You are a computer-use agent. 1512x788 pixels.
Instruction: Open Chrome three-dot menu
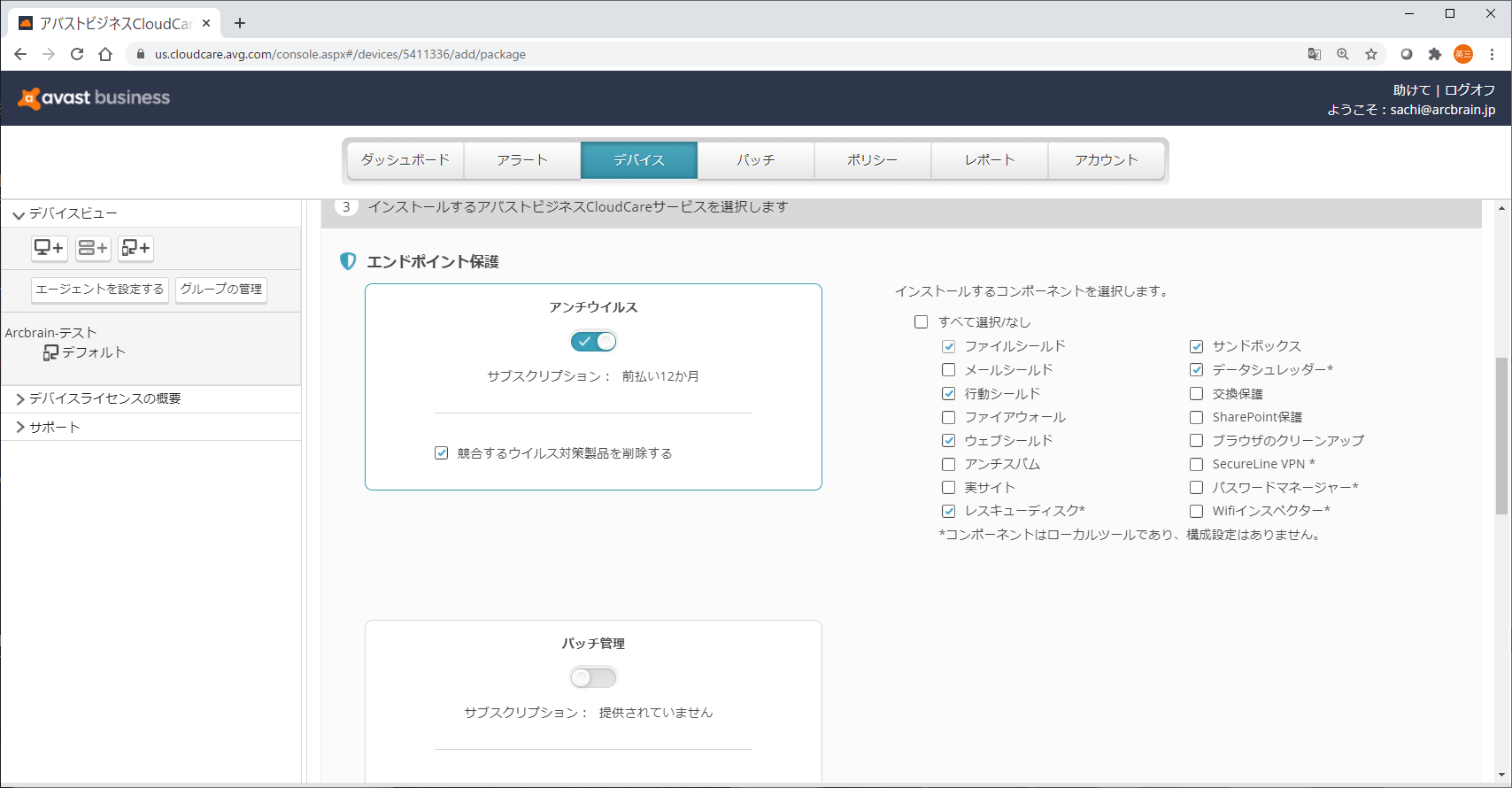[x=1492, y=54]
